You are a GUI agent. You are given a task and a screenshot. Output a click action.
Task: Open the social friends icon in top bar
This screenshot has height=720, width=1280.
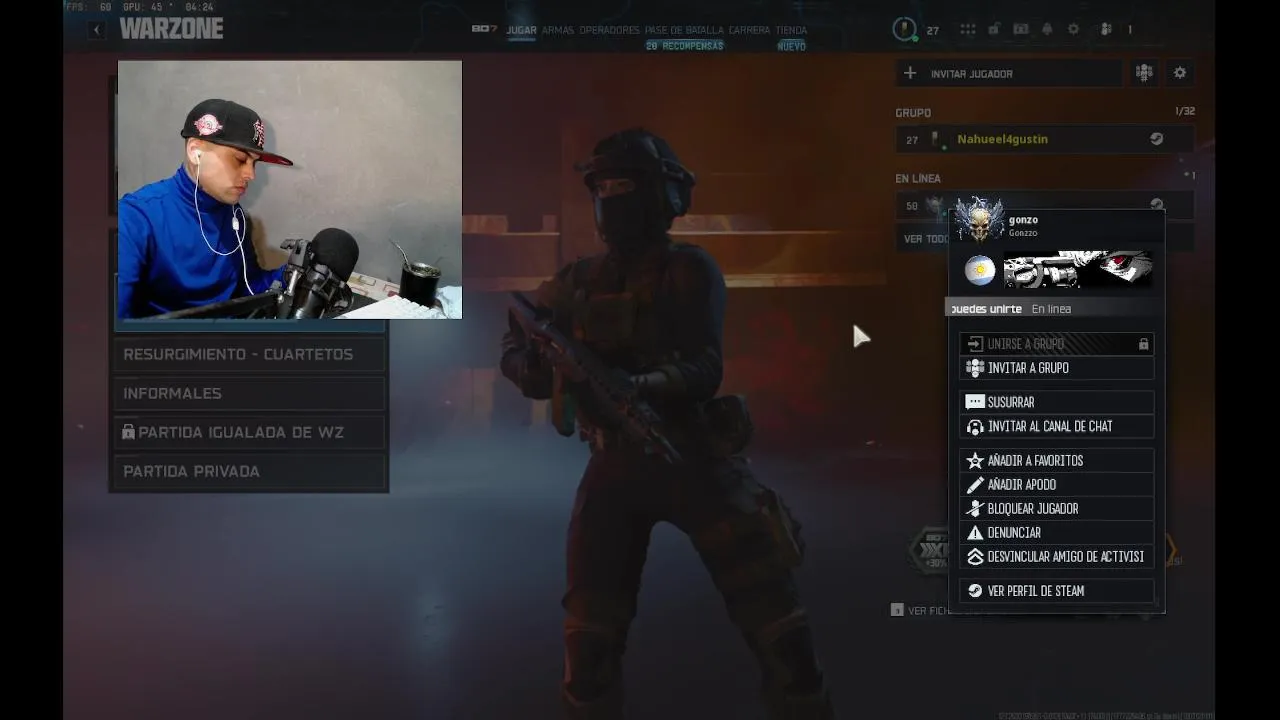pyautogui.click(x=1106, y=30)
